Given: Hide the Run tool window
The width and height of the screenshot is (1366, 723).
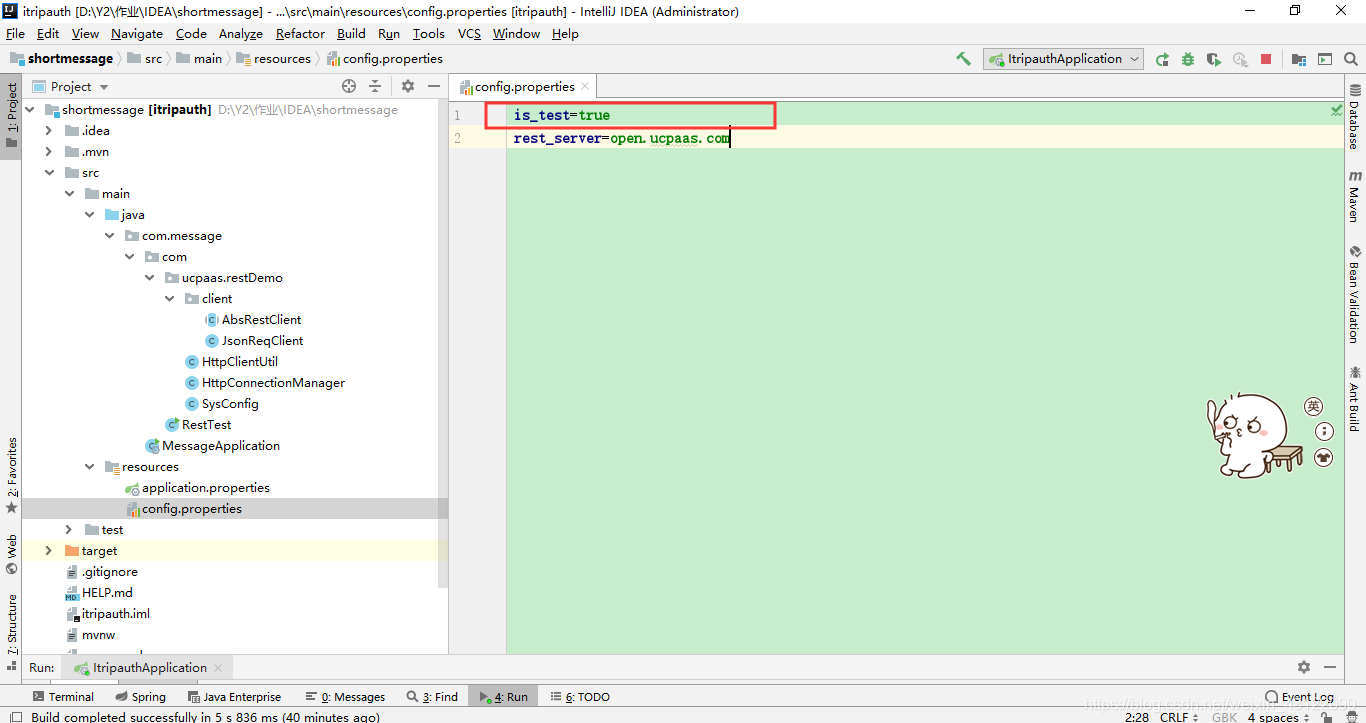Looking at the screenshot, I should [1330, 667].
